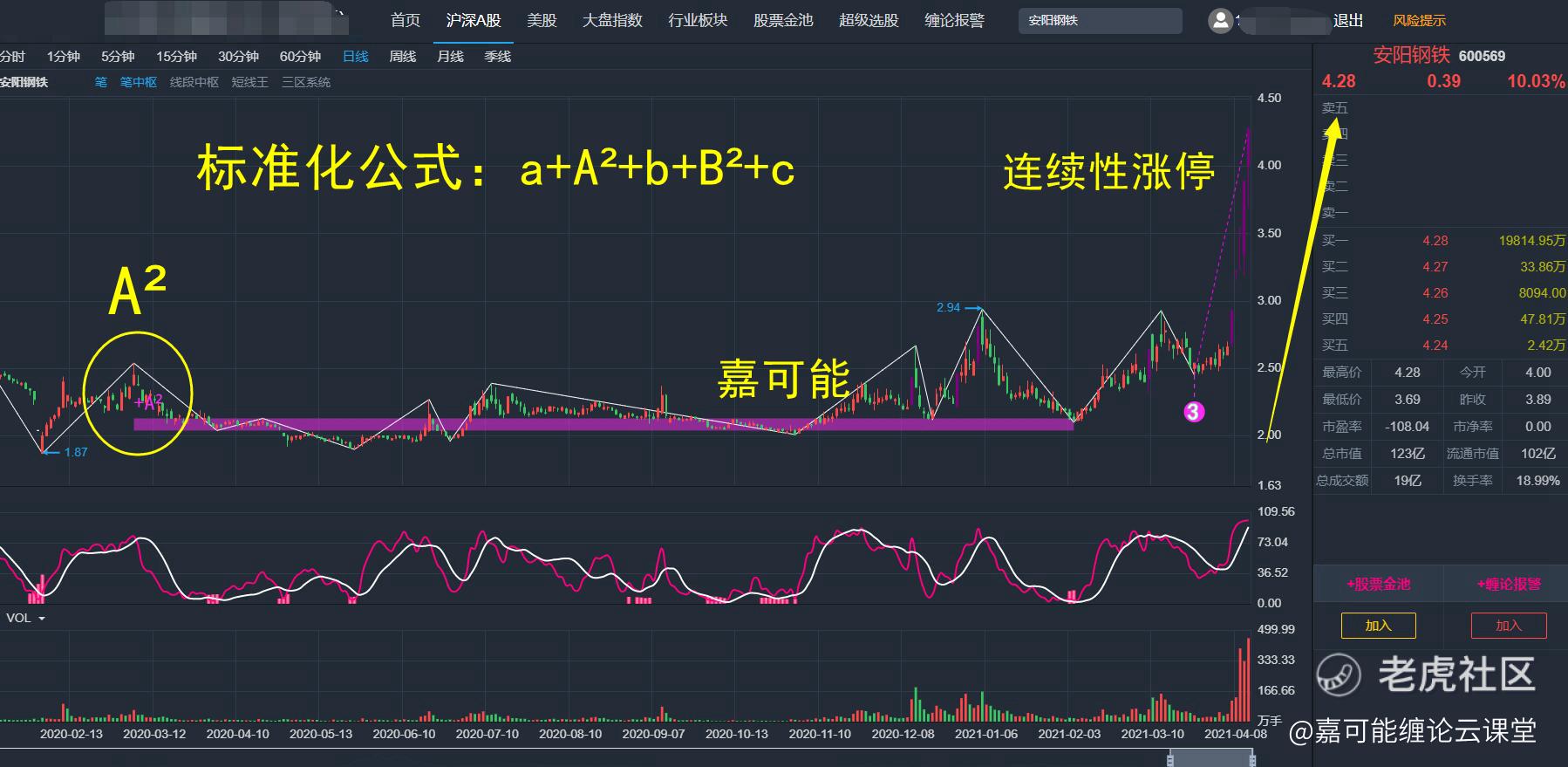Click the 买五 price 4.24
Screen dimensions: 1568x767
pos(1435,346)
